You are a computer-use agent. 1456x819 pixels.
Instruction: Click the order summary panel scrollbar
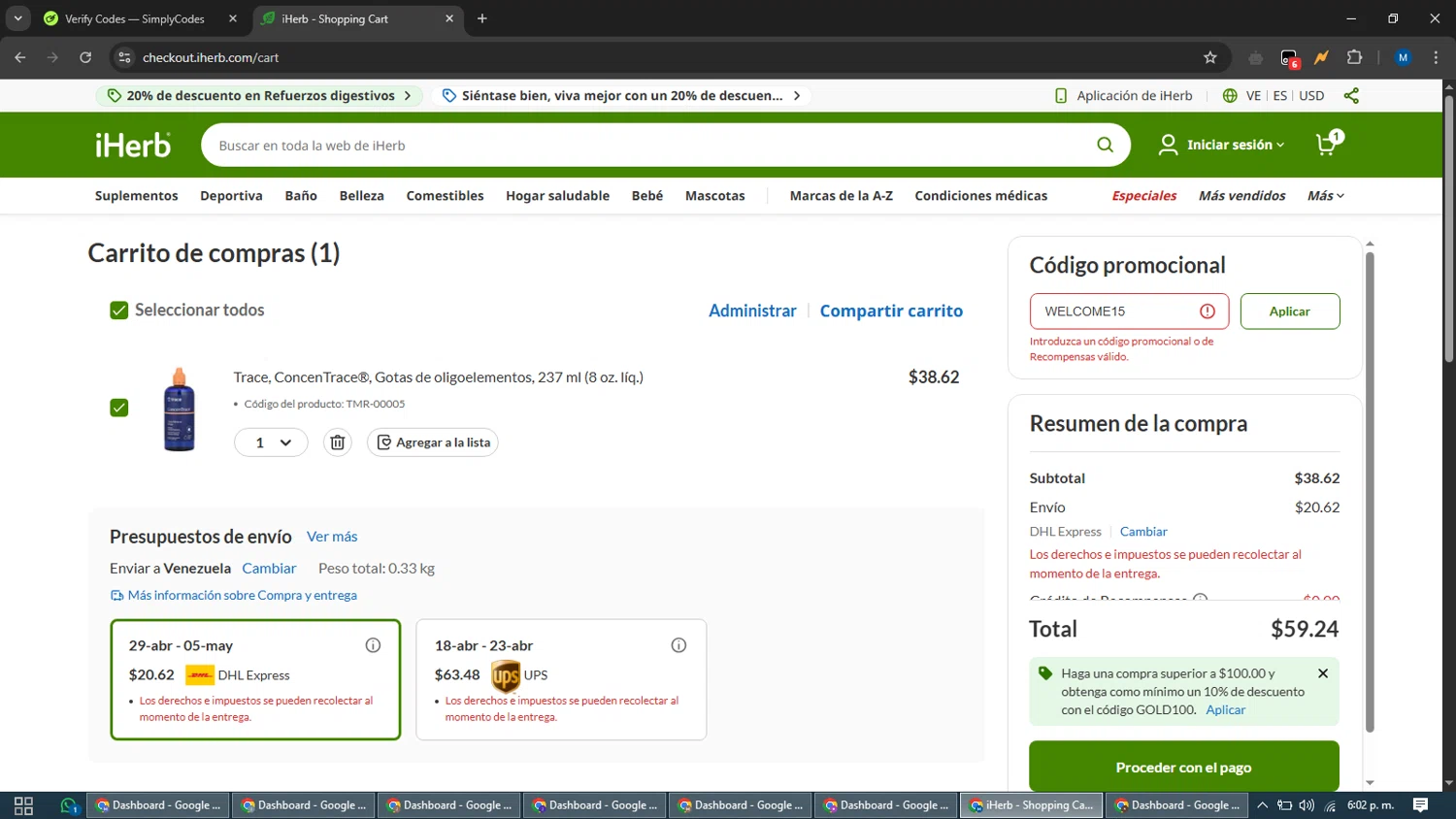[x=1370, y=491]
